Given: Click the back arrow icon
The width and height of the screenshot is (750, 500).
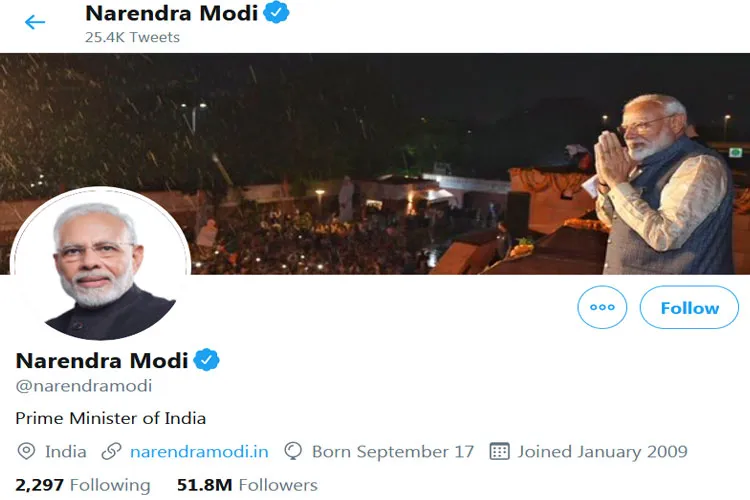Looking at the screenshot, I should (x=35, y=22).
